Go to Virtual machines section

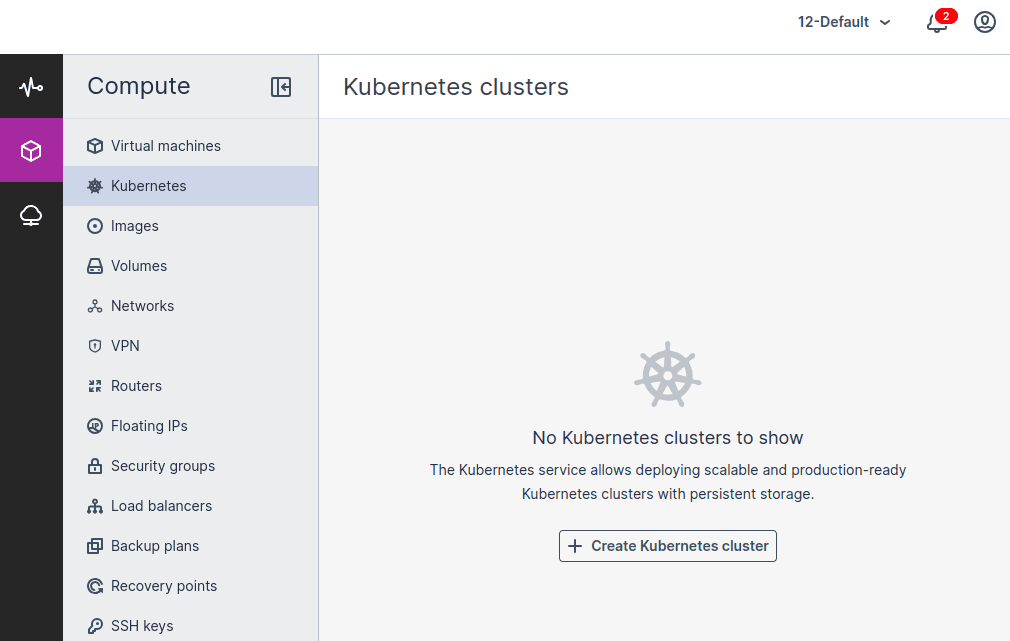pyautogui.click(x=191, y=146)
